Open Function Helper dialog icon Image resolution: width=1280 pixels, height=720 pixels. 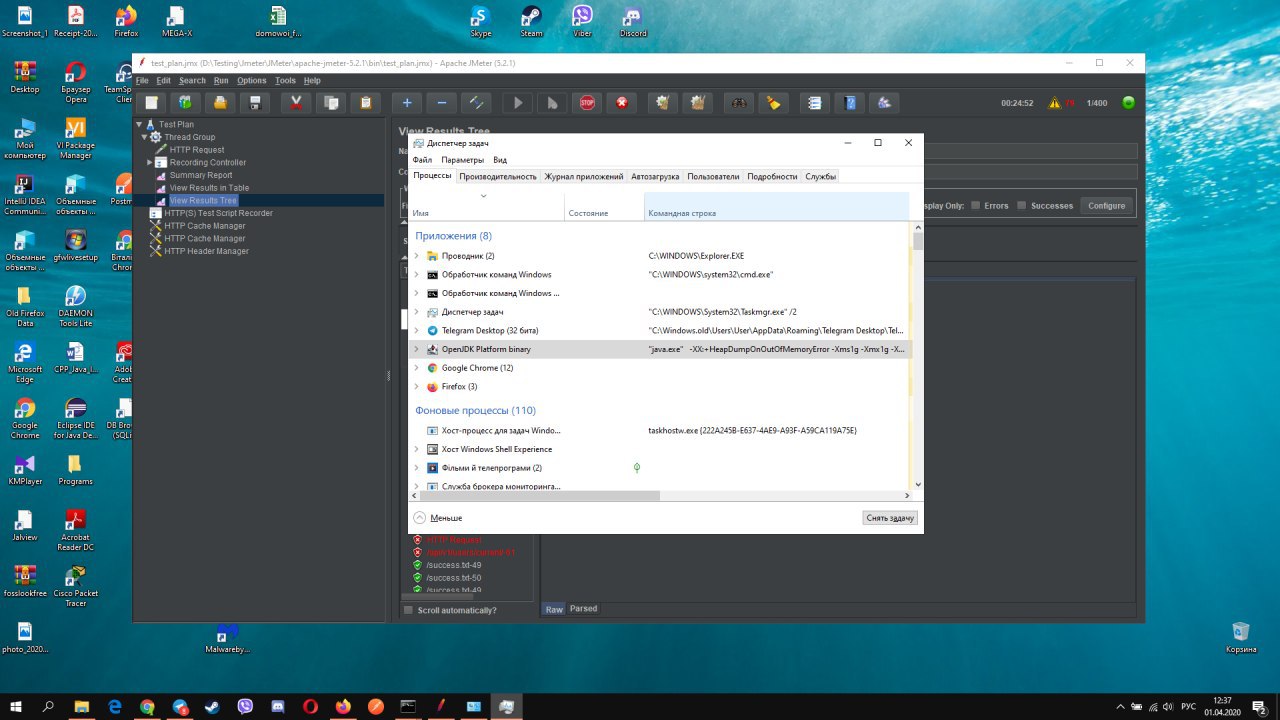pos(815,102)
